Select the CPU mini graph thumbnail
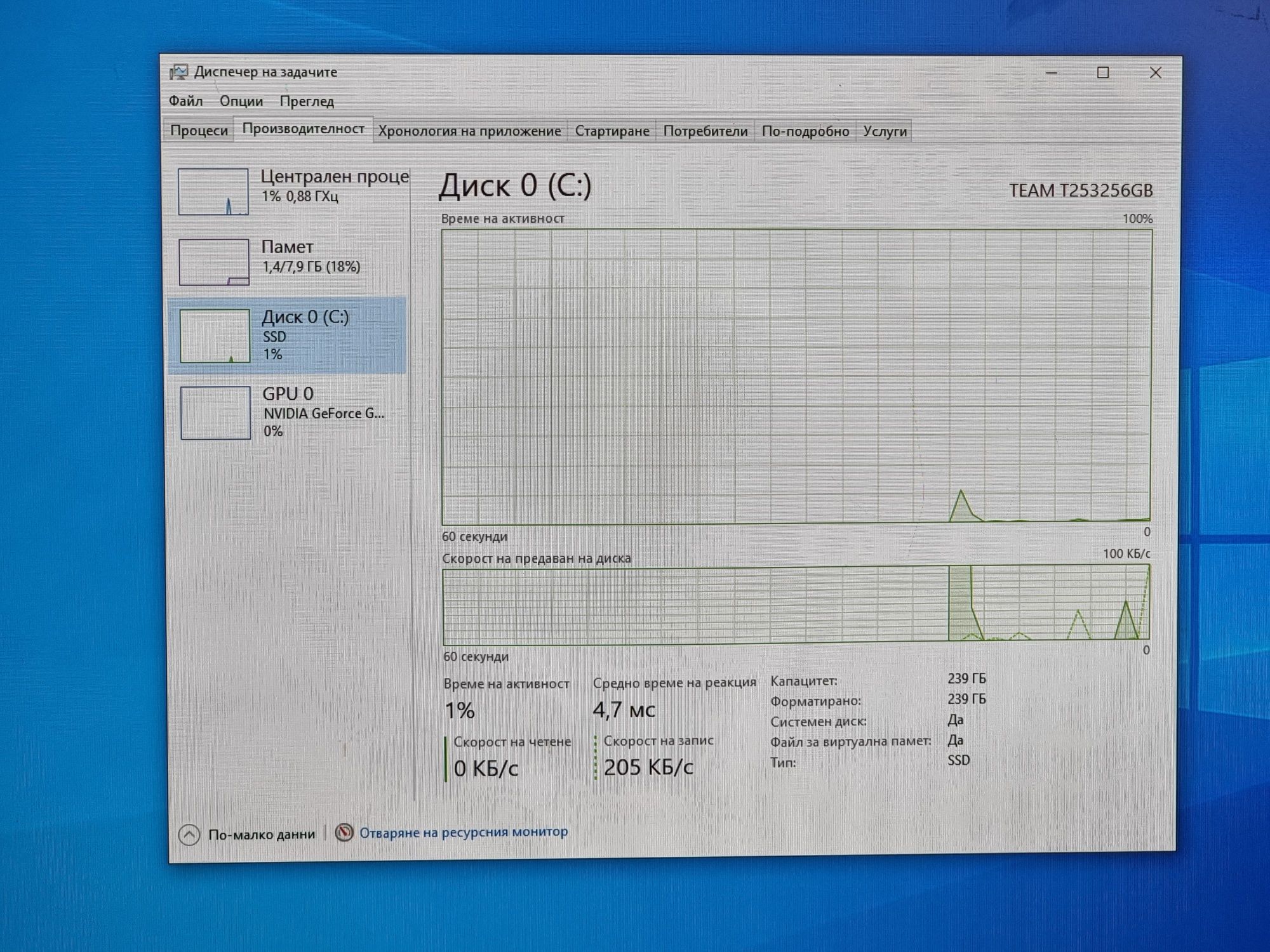The height and width of the screenshot is (952, 1270). [x=213, y=192]
